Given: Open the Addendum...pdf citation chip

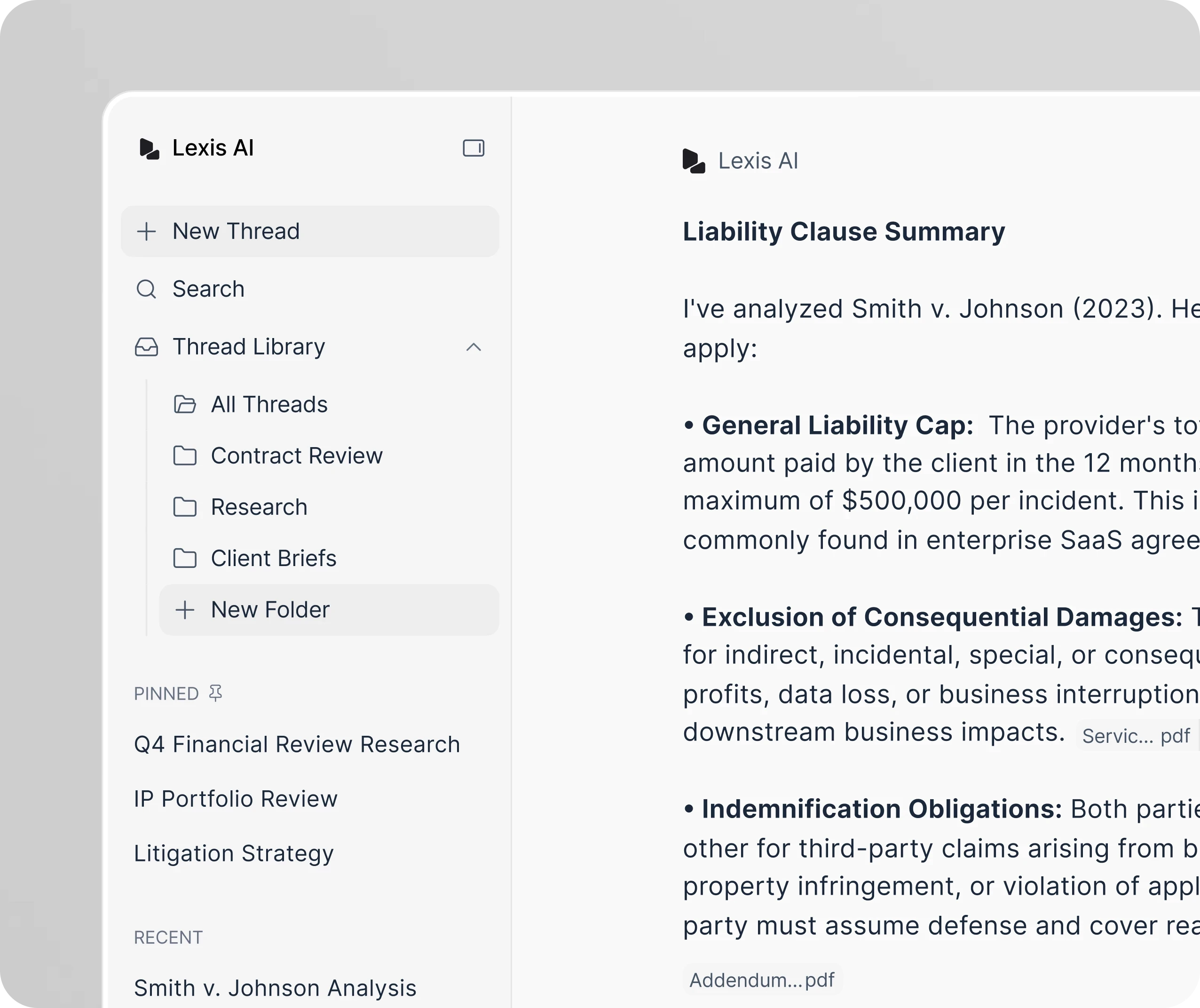Looking at the screenshot, I should pyautogui.click(x=762, y=980).
